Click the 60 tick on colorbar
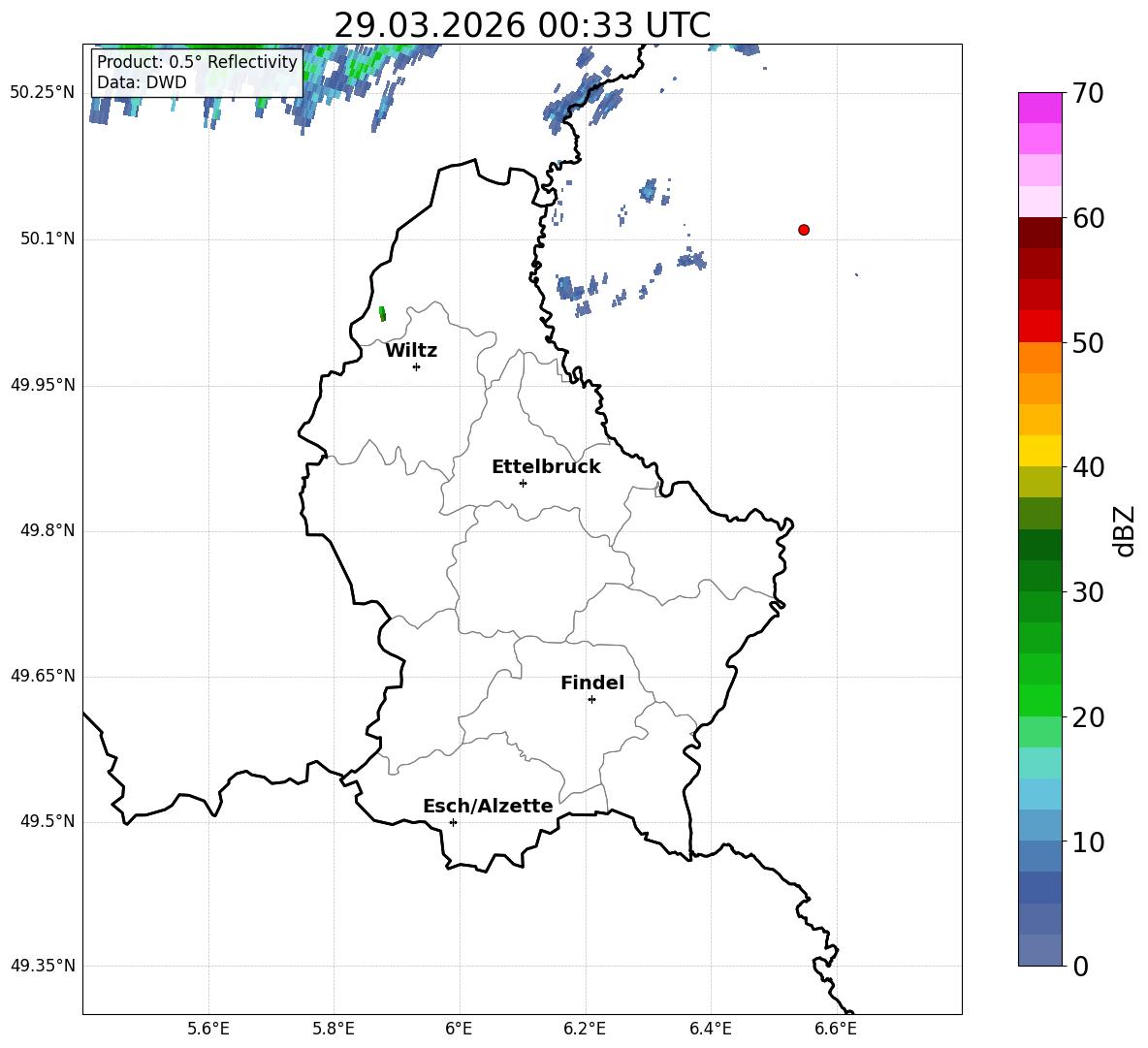This screenshot has width=1148, height=1048. coord(1088,218)
